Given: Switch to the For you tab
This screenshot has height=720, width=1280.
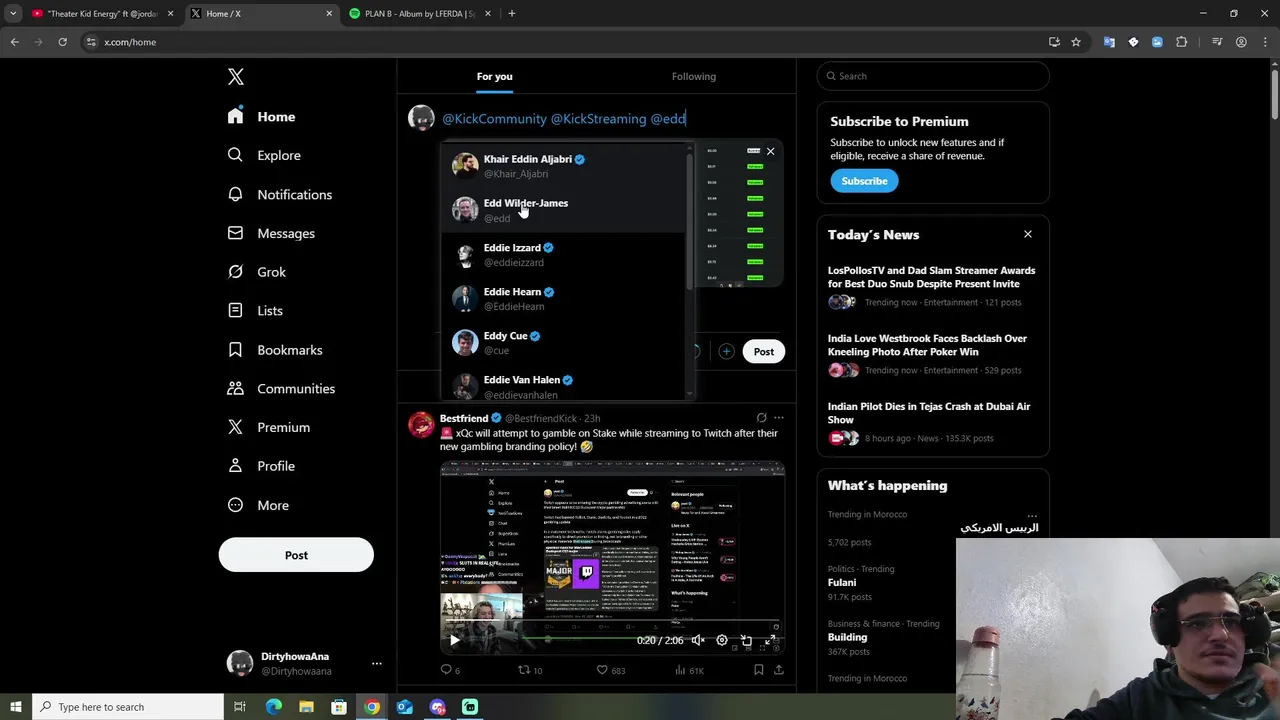Looking at the screenshot, I should click(x=494, y=76).
